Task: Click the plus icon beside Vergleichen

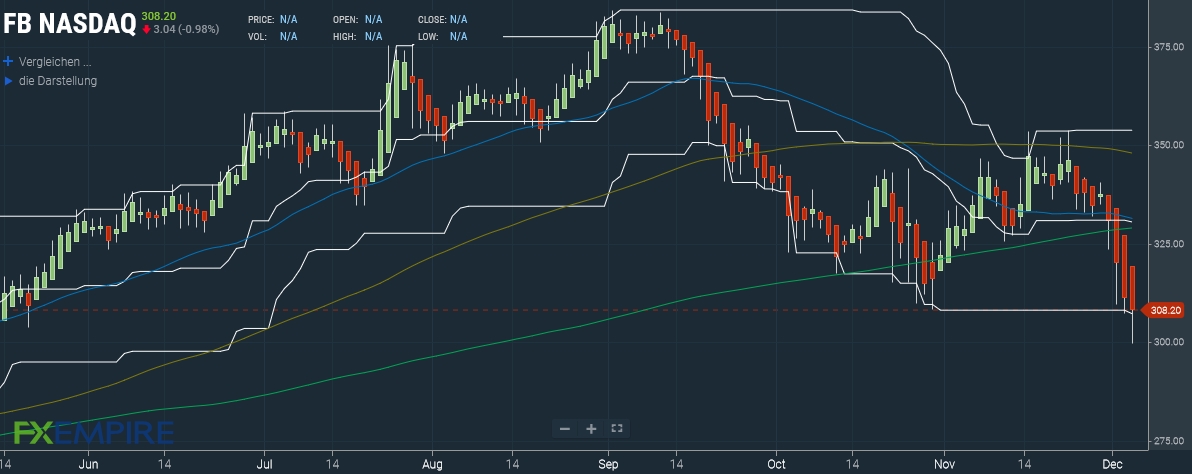Action: pyautogui.click(x=8, y=62)
